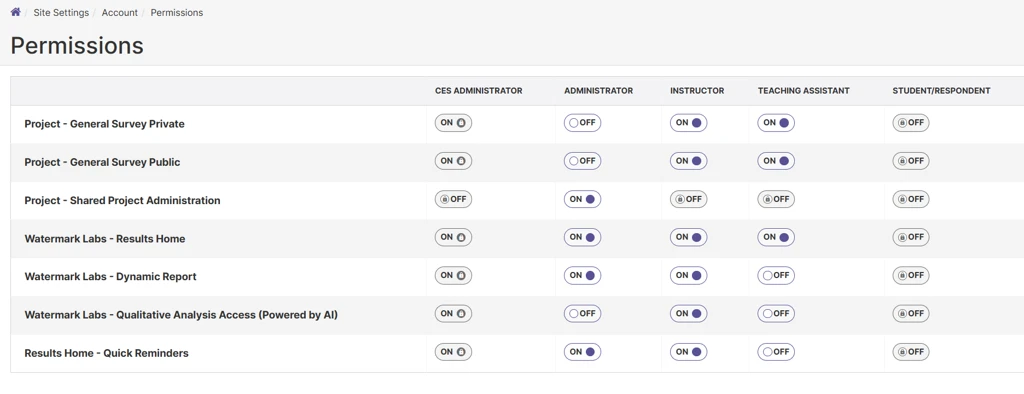Toggle Student/Respondent for Quick Reminders
The height and width of the screenshot is (394, 1024).
911,352
